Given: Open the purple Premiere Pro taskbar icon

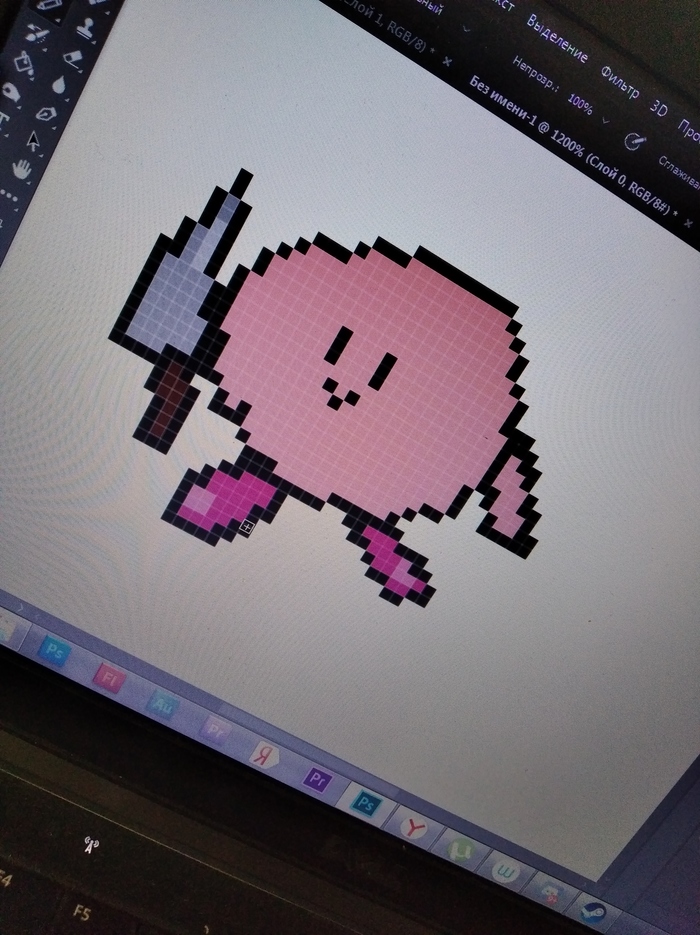Looking at the screenshot, I should [x=317, y=779].
